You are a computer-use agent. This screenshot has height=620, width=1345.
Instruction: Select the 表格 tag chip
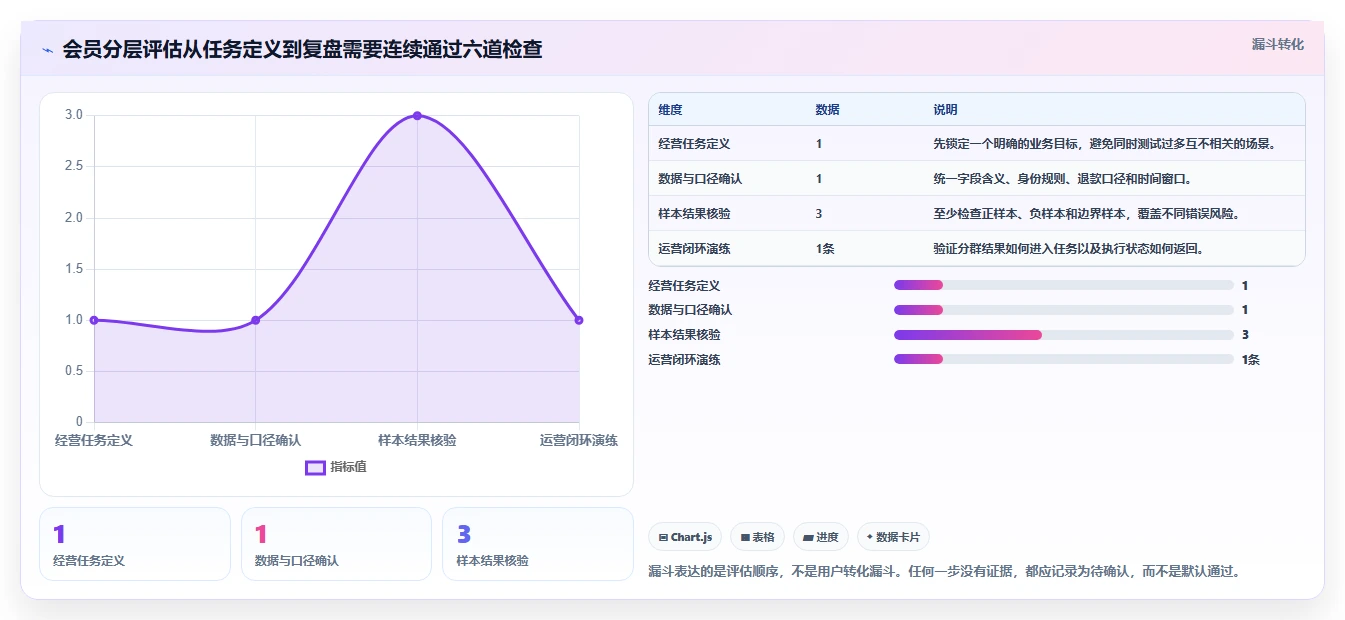(757, 537)
